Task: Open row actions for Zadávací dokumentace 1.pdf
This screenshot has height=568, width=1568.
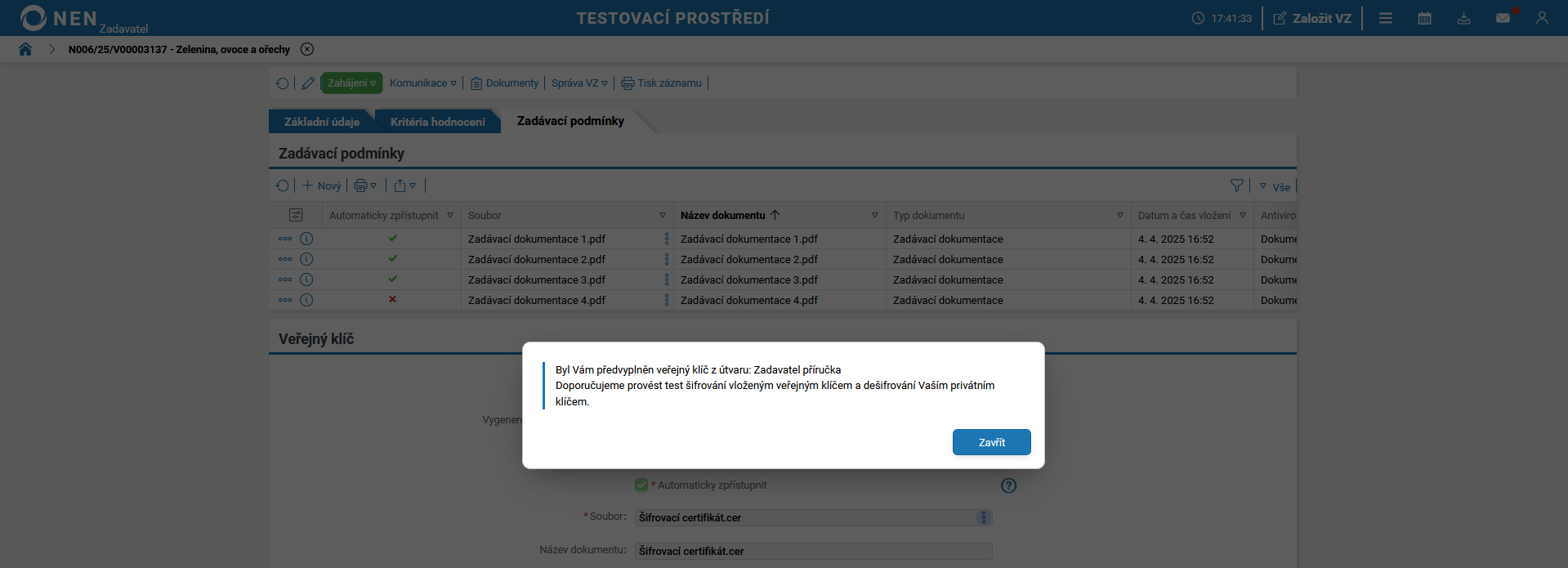Action: (285, 239)
